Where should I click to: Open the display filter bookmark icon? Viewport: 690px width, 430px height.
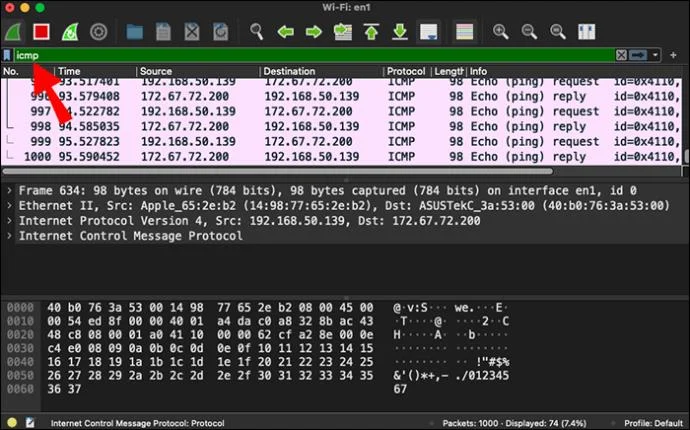[x=7, y=55]
